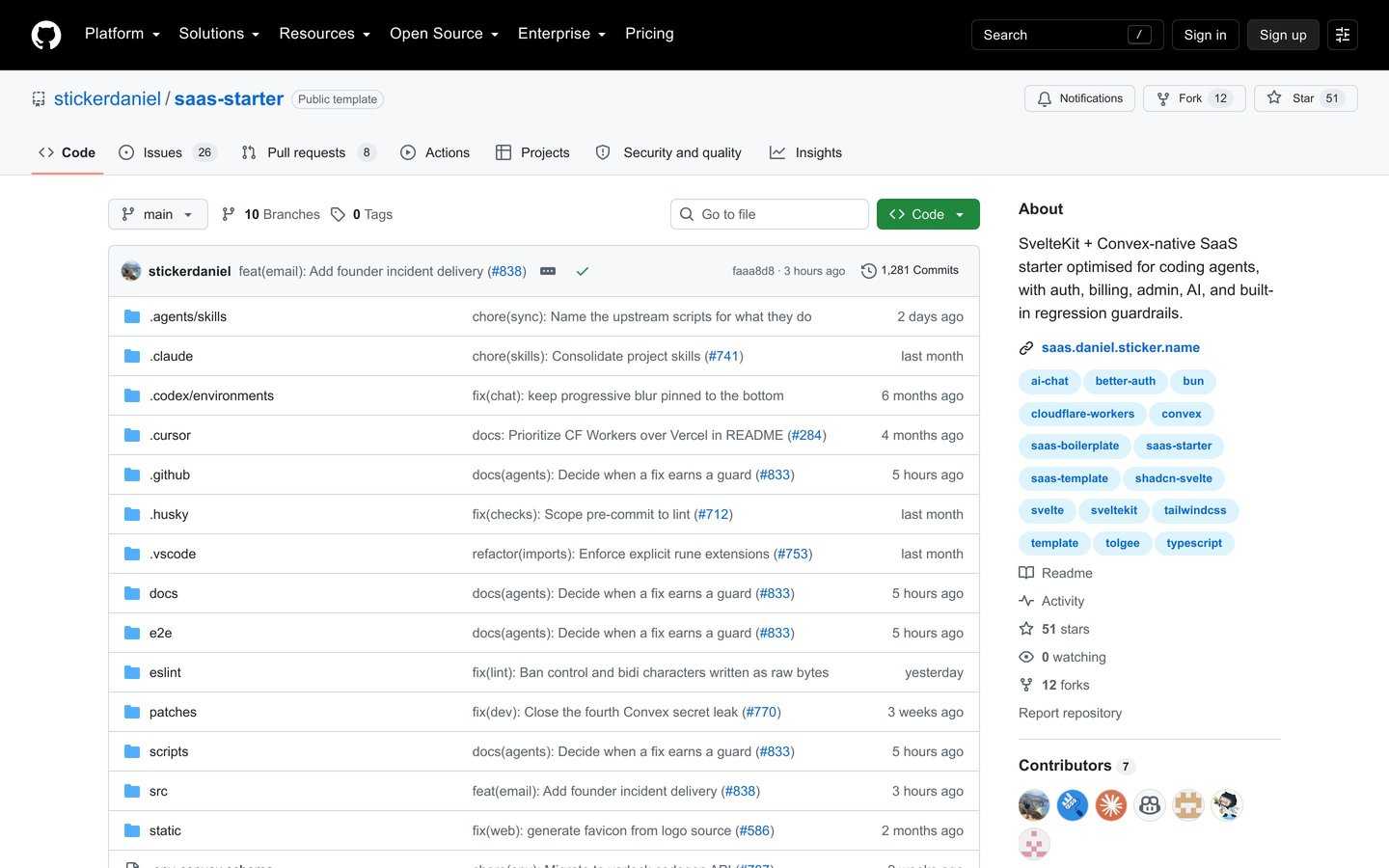This screenshot has width=1389, height=868.
Task: Open the Platform menu
Action: pos(123,34)
